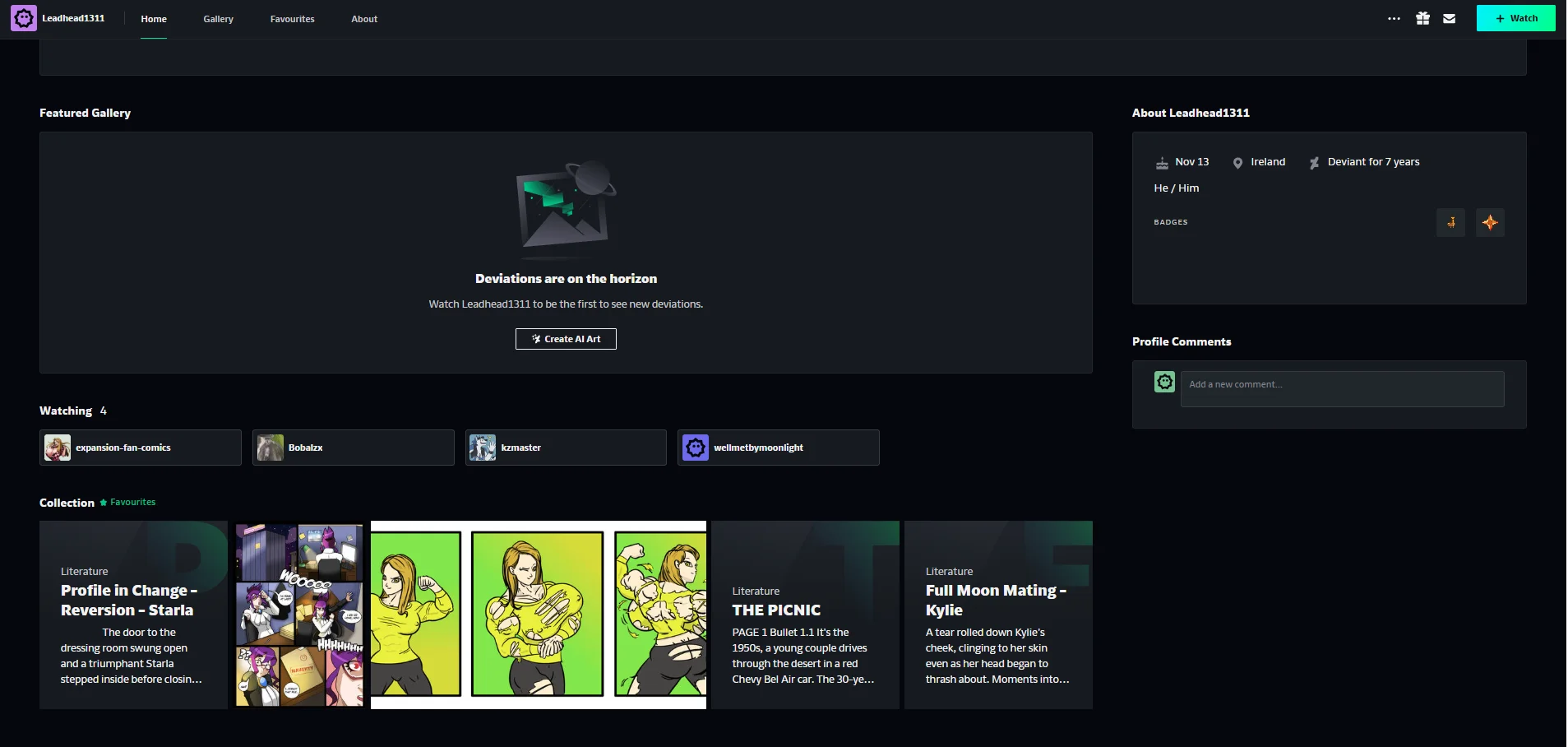Click the commenter avatar beside comment box
The width and height of the screenshot is (1568, 747).
click(1164, 382)
